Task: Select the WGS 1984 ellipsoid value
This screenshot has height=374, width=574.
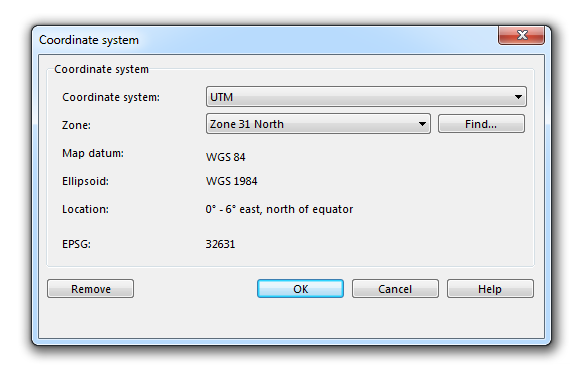Action: pyautogui.click(x=231, y=181)
